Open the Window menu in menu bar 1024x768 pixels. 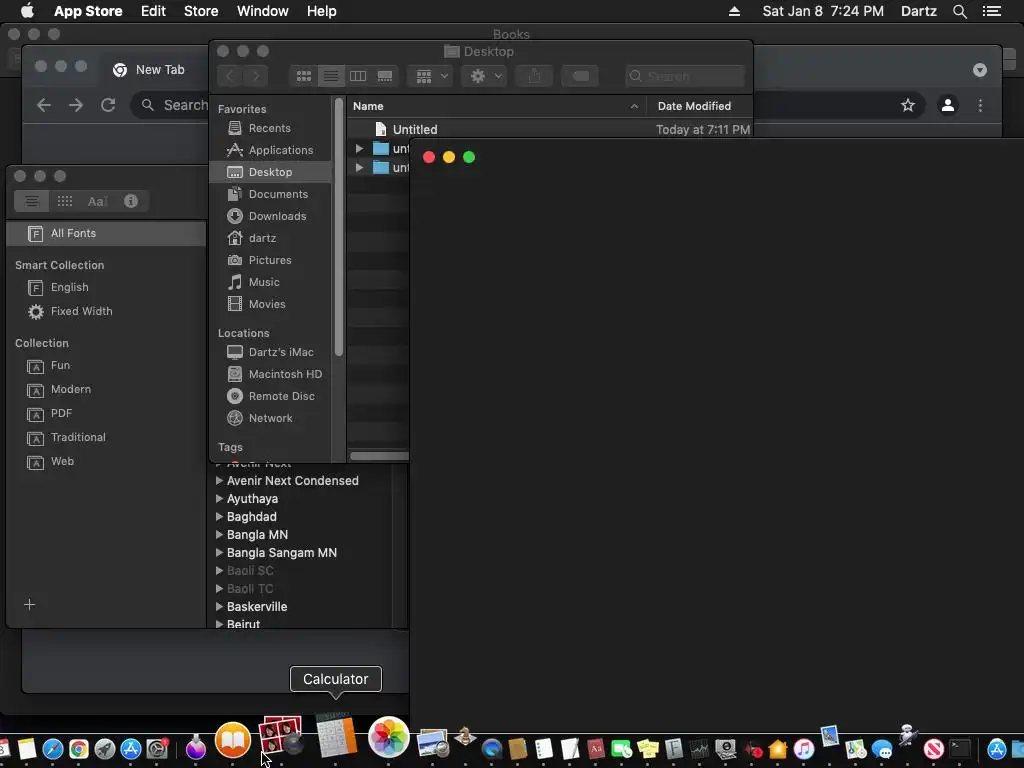[263, 11]
